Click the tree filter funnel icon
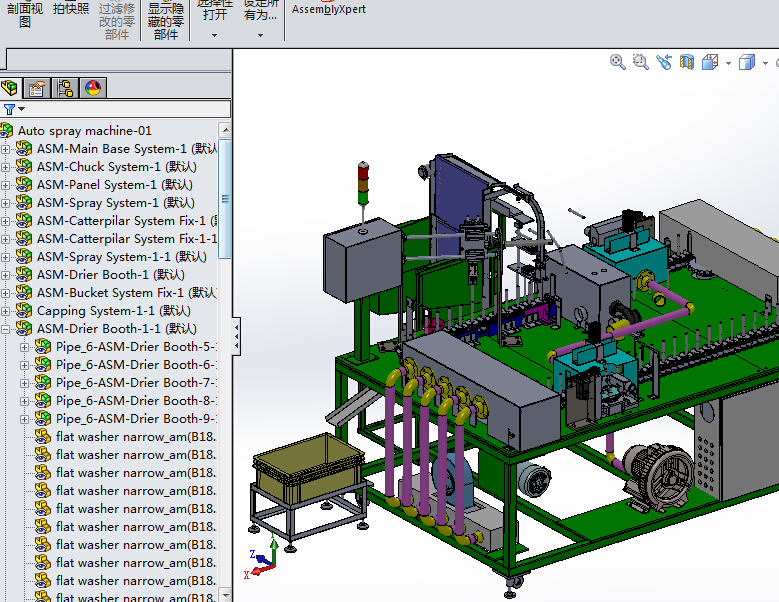 click(9, 109)
